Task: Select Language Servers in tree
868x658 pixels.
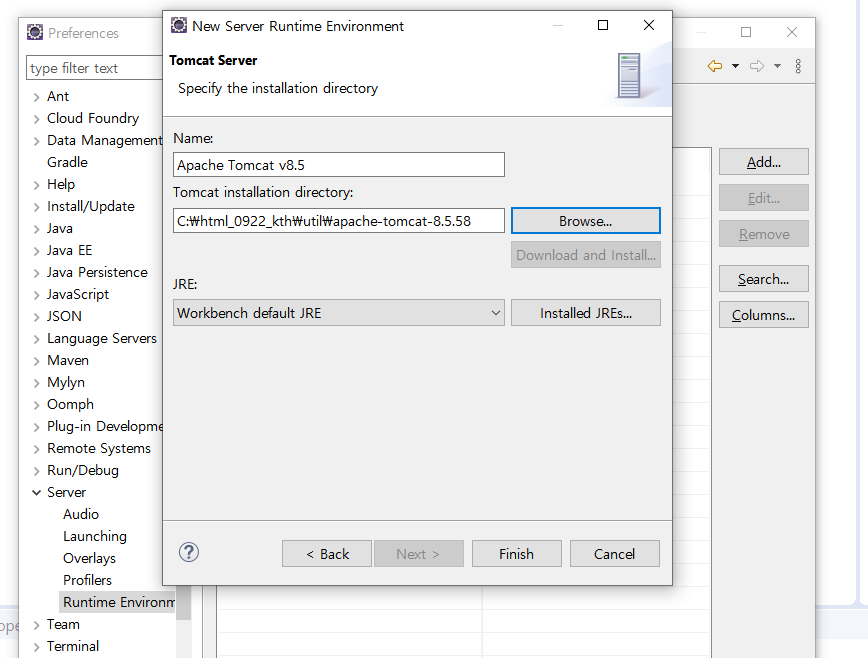Action: 102,338
